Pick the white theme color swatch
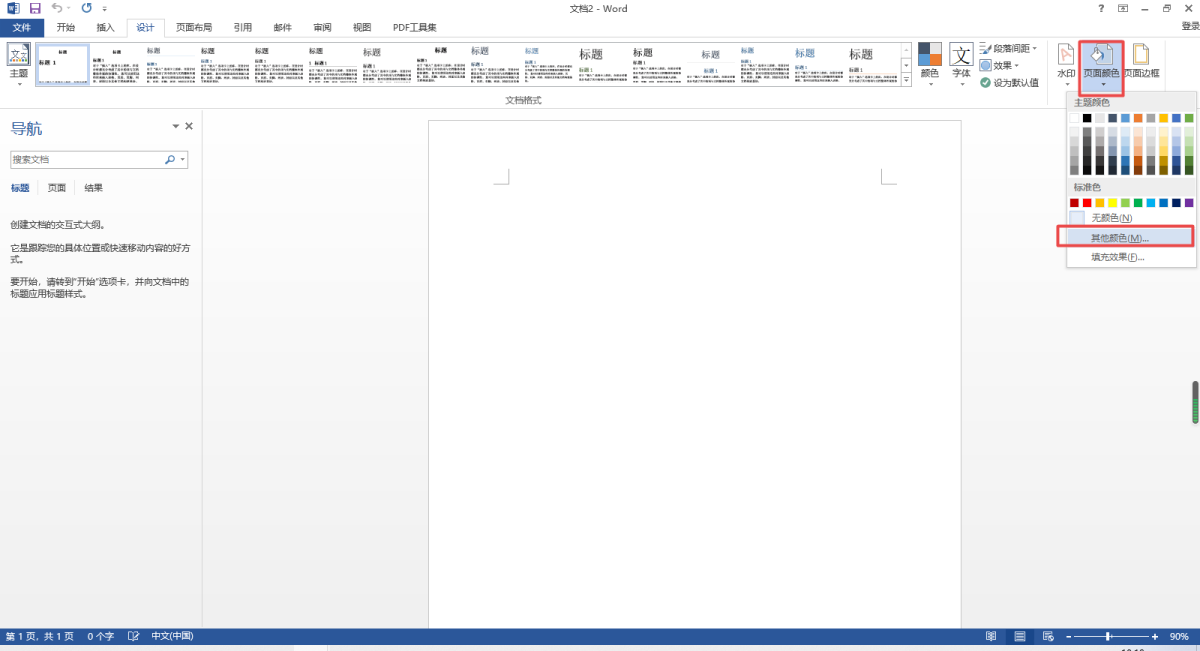The height and width of the screenshot is (651, 1200). (x=1075, y=118)
